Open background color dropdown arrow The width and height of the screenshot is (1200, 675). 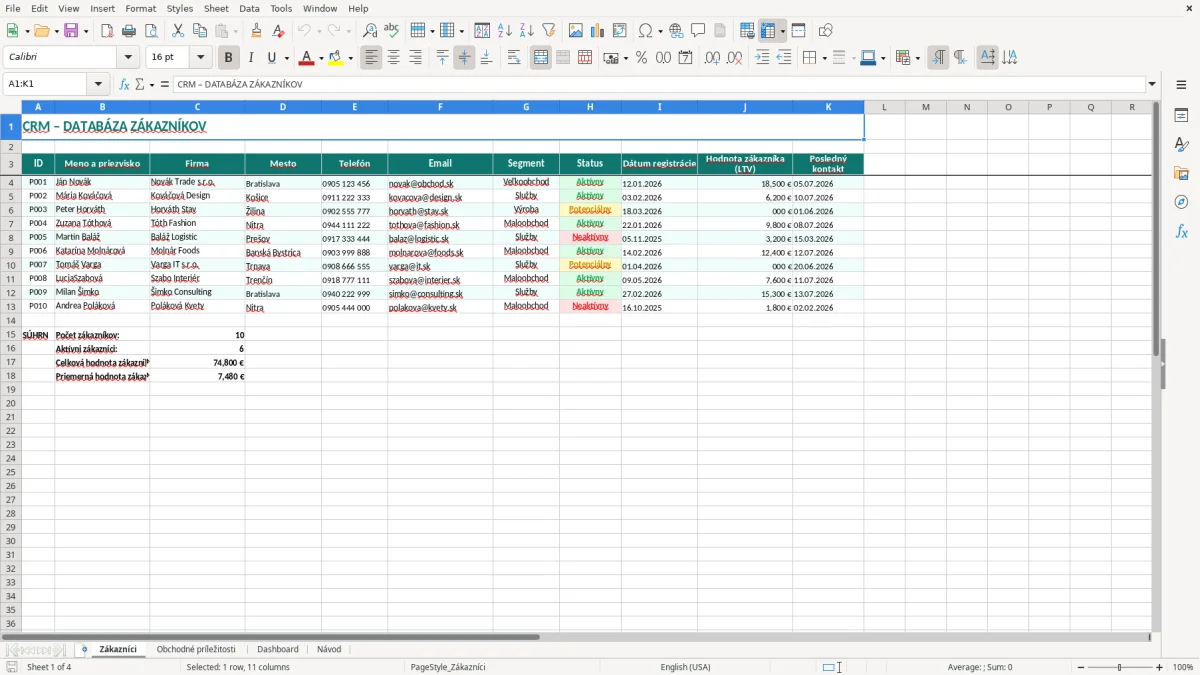(x=351, y=58)
